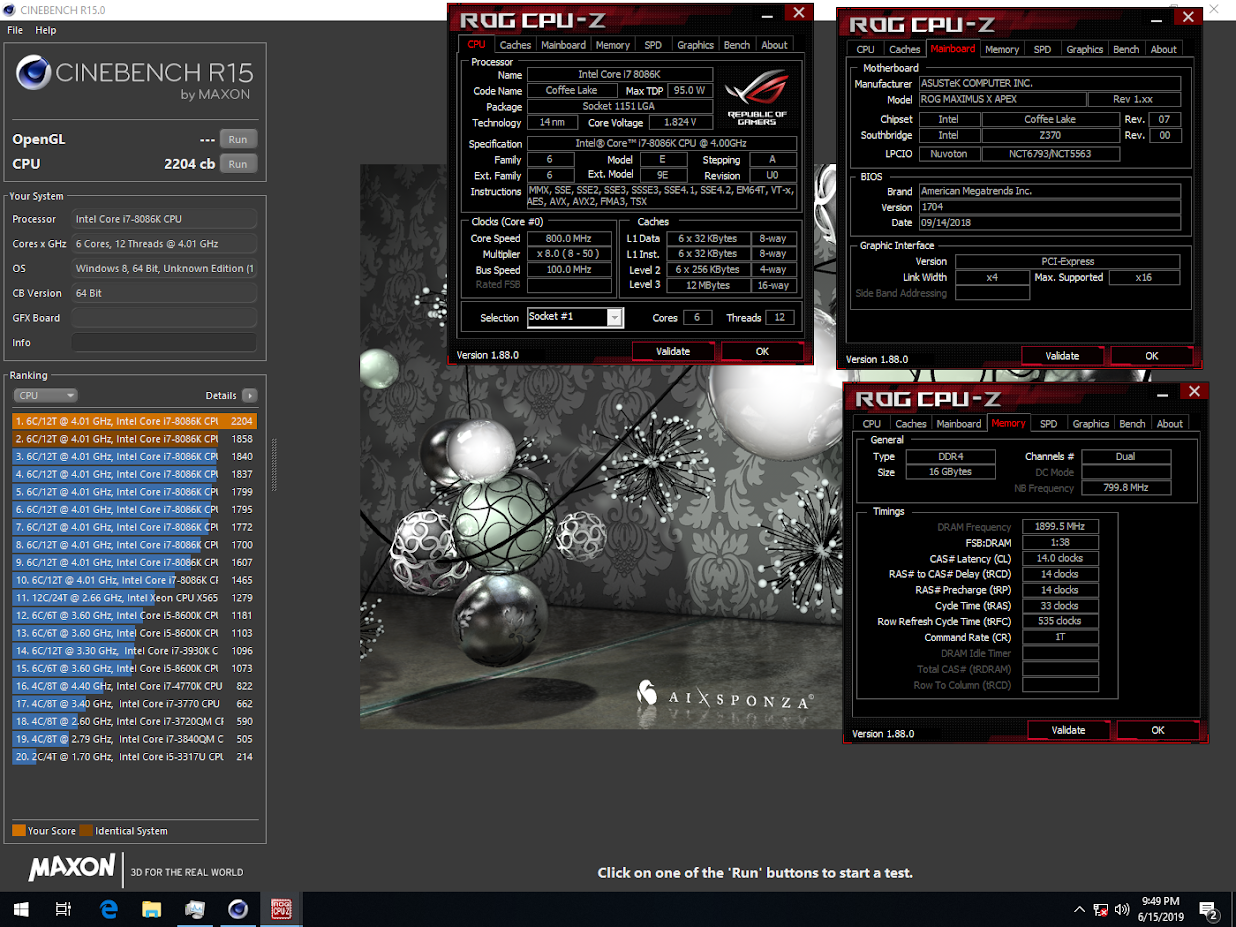Viewport: 1236px width, 927px height.
Task: Click the MAXON logo at the bottom
Action: pyautogui.click(x=71, y=868)
